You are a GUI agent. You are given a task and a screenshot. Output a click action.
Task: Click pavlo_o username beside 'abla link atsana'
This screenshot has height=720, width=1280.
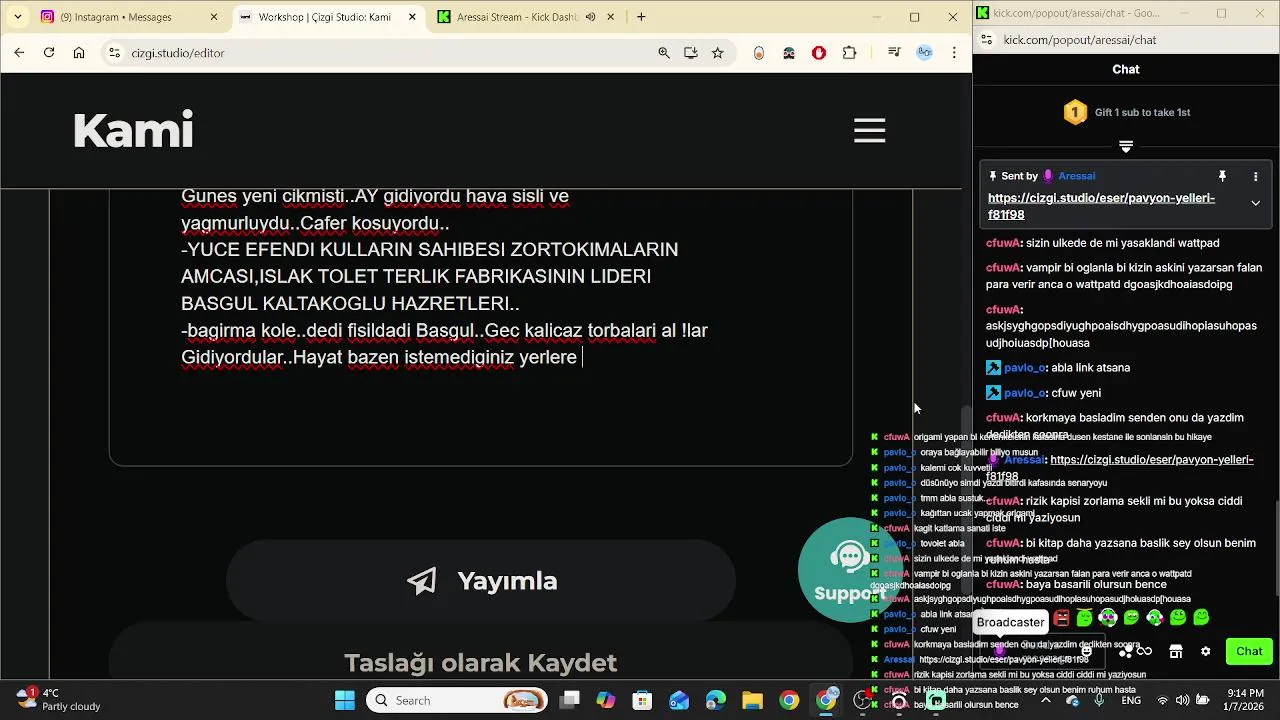[x=1024, y=368]
